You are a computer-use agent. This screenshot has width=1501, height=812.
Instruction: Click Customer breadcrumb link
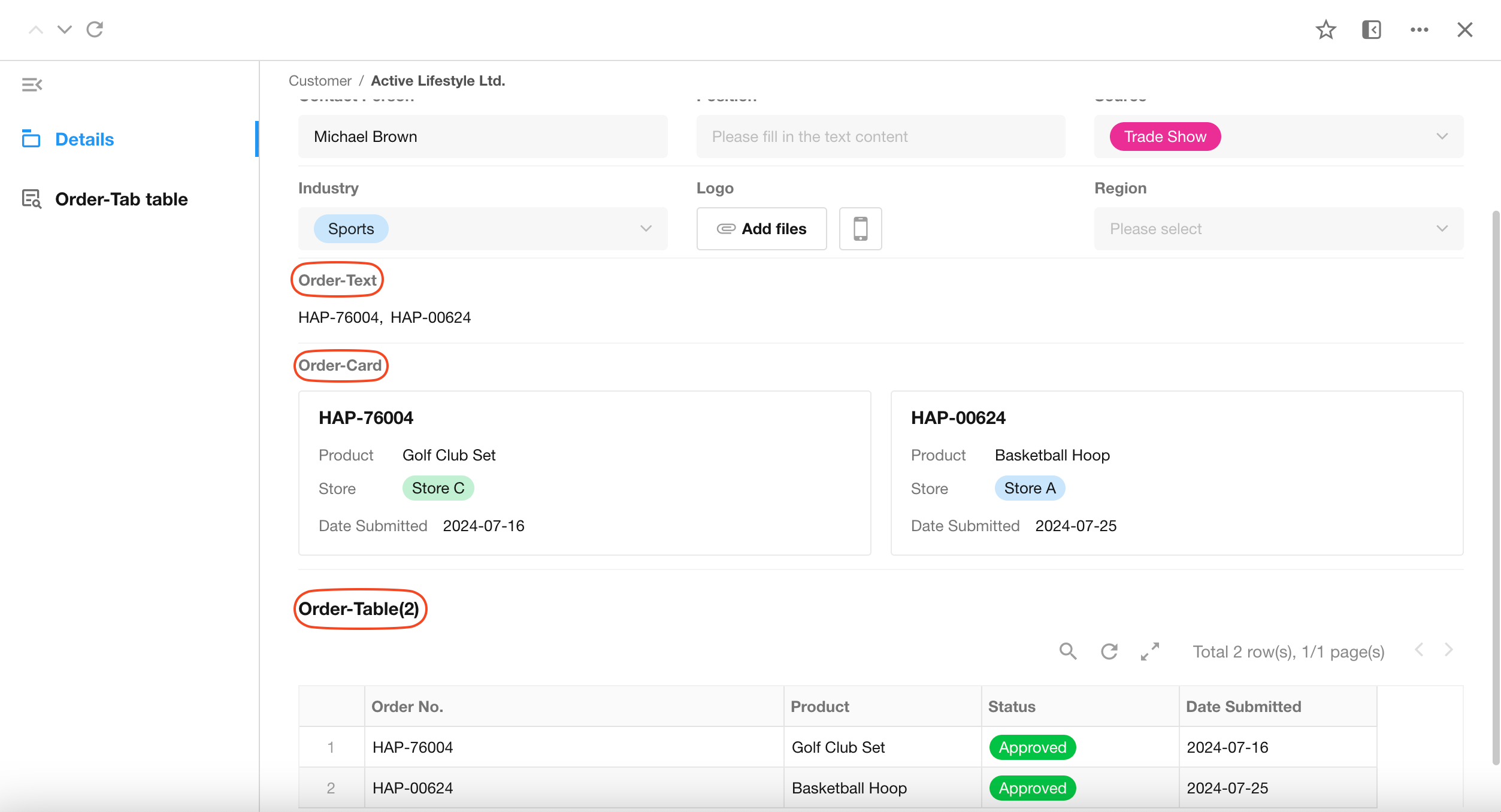(320, 81)
